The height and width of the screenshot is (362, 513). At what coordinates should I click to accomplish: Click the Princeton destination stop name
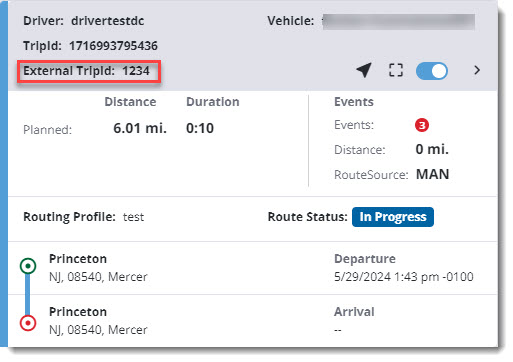(x=78, y=312)
